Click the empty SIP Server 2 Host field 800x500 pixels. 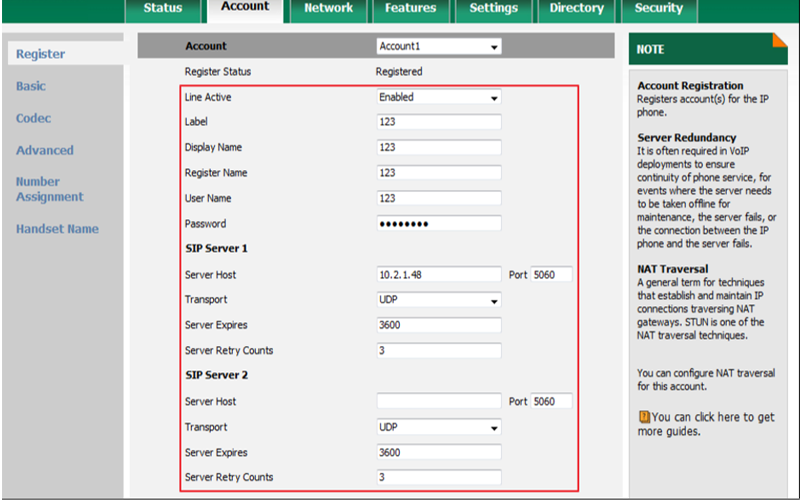click(x=439, y=402)
